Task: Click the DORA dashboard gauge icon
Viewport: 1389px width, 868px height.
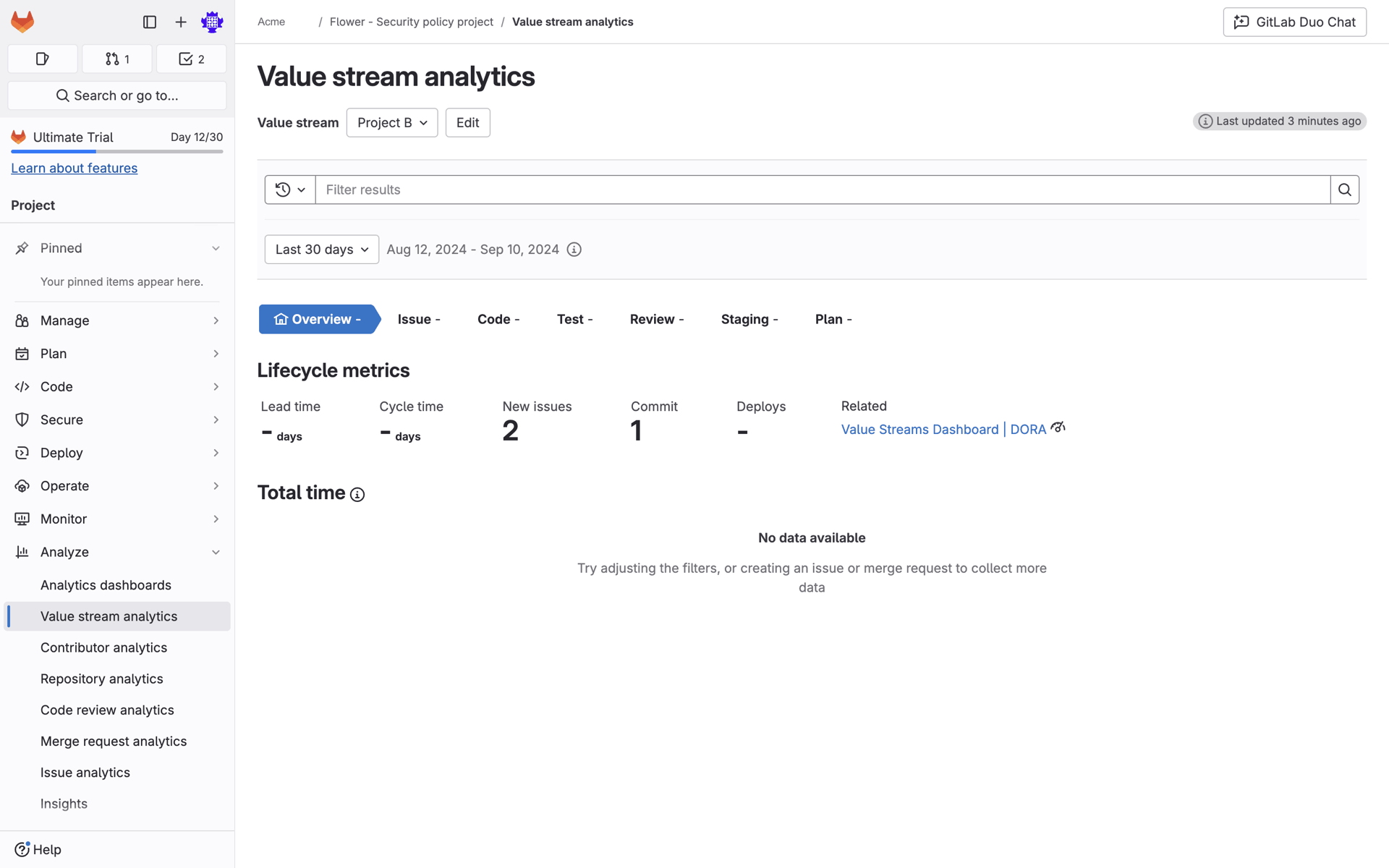Action: [x=1058, y=427]
